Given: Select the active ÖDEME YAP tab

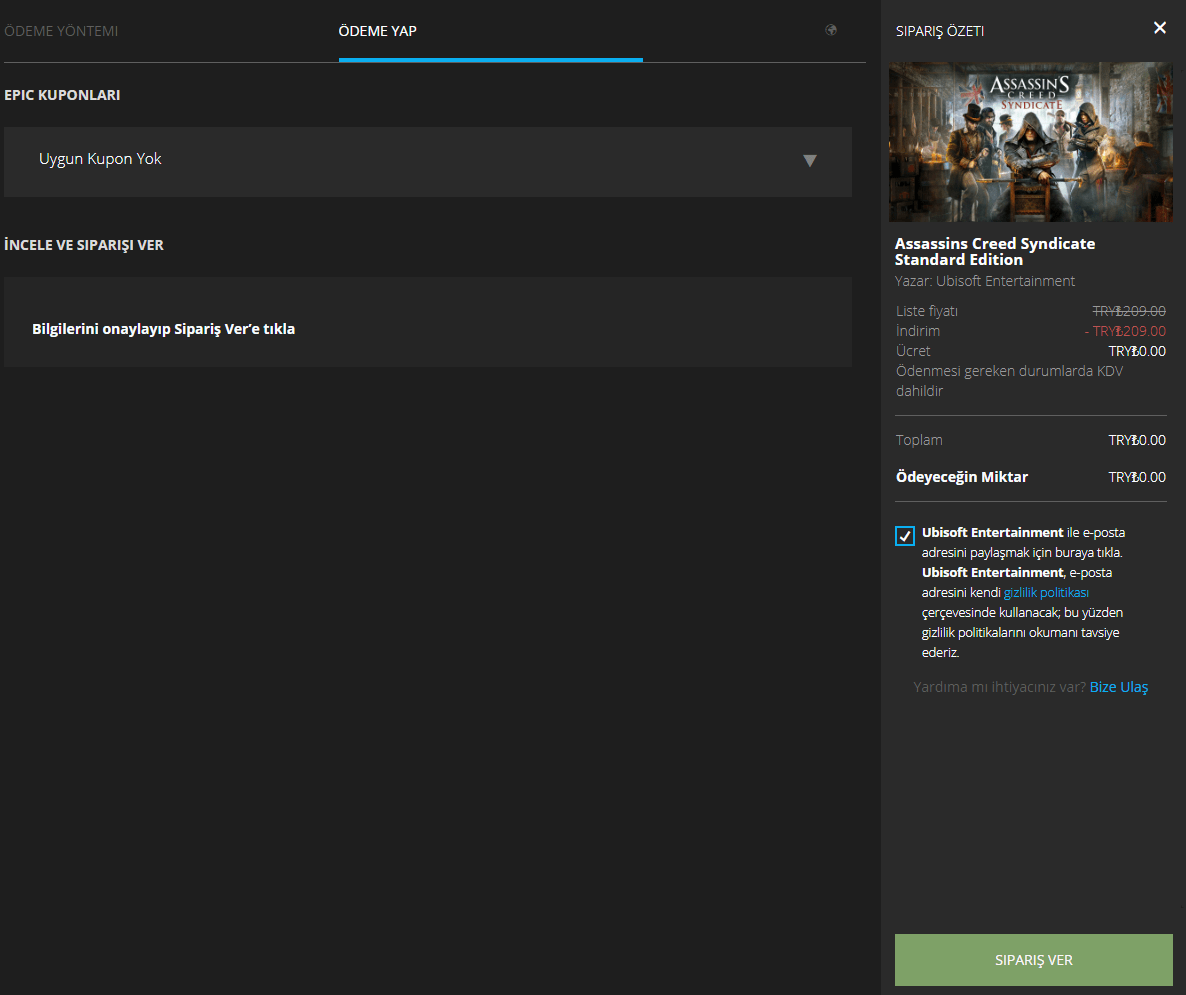Looking at the screenshot, I should click(378, 31).
